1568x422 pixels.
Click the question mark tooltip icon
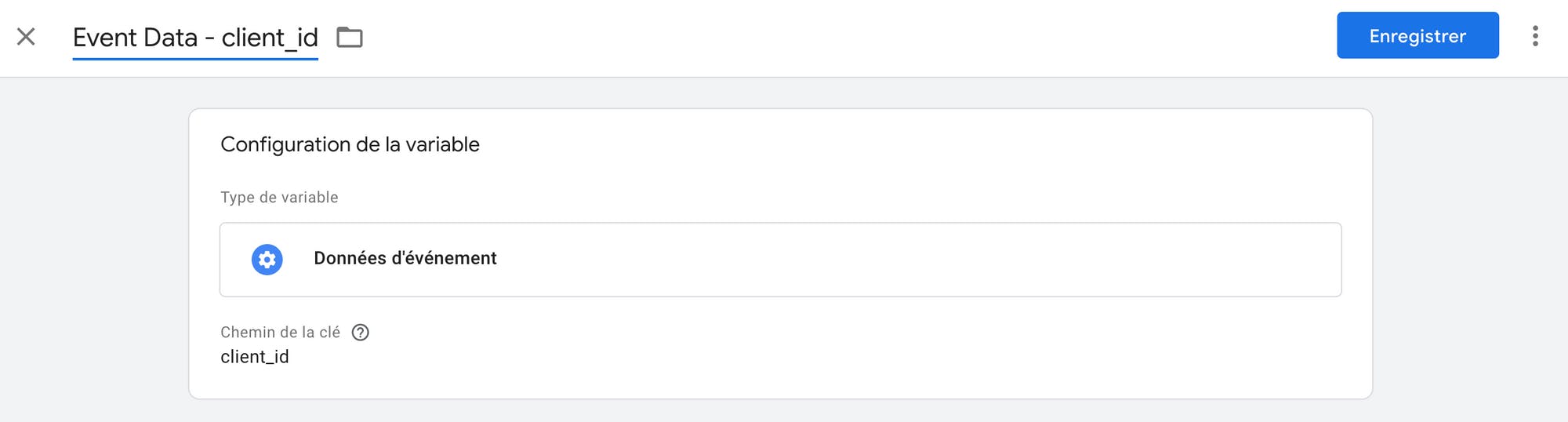[x=360, y=333]
